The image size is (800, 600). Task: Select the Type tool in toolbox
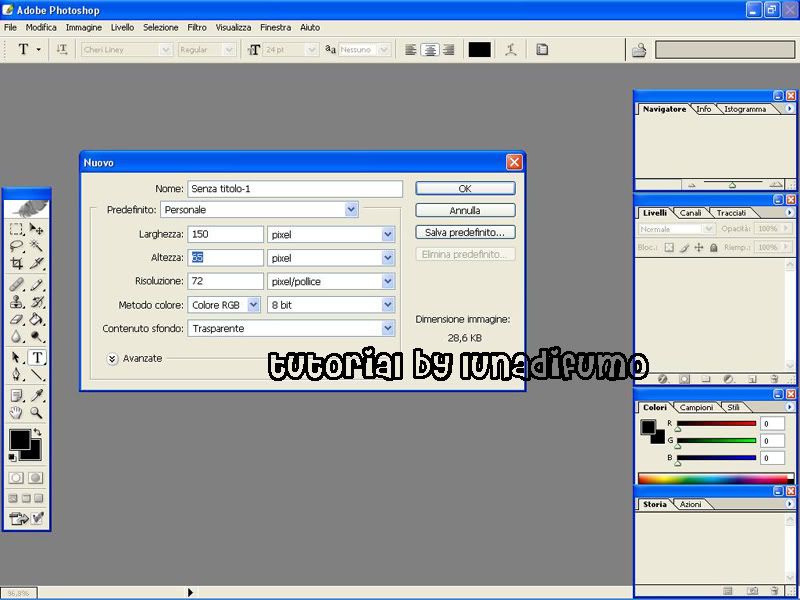click(37, 357)
